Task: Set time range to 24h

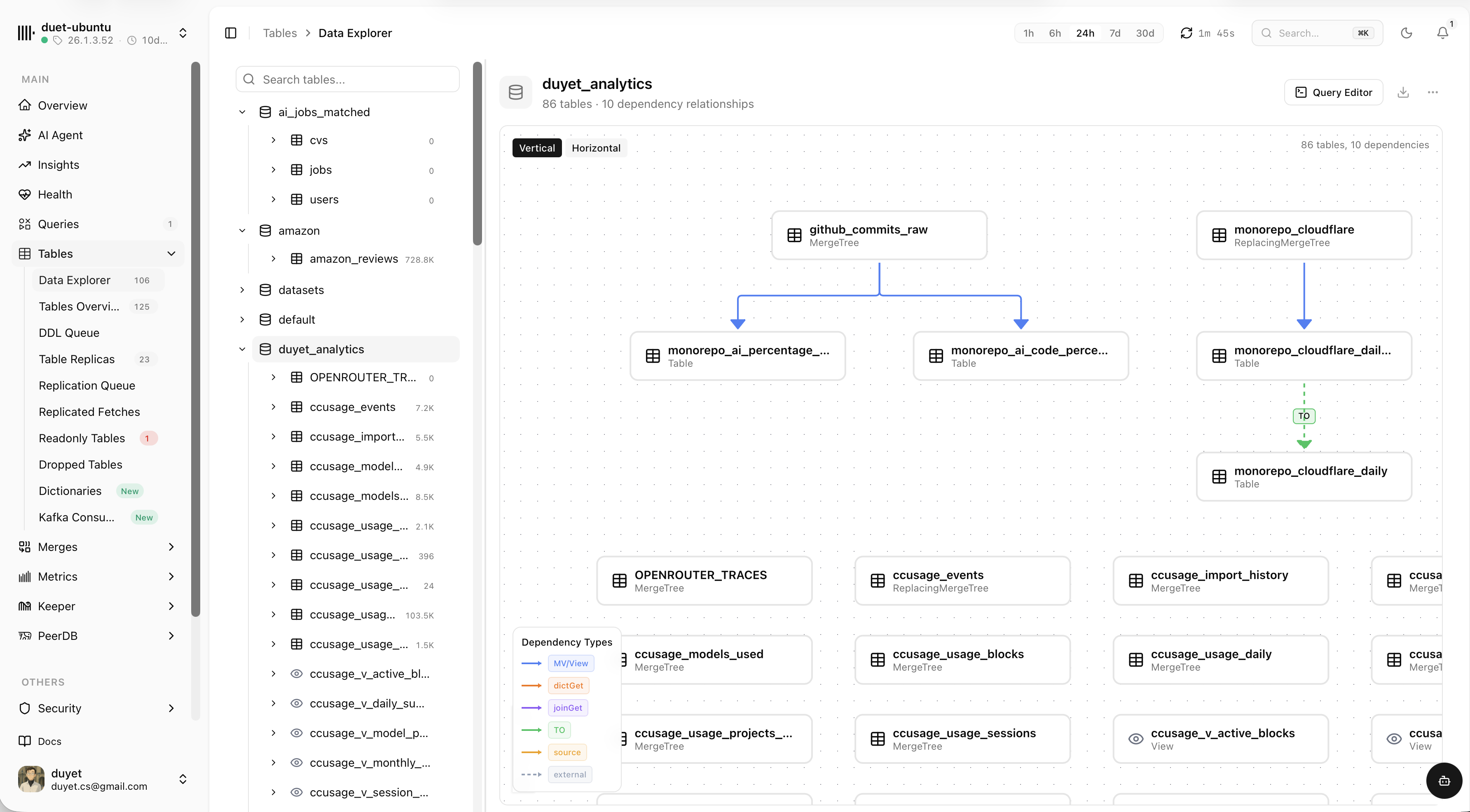Action: tap(1085, 33)
